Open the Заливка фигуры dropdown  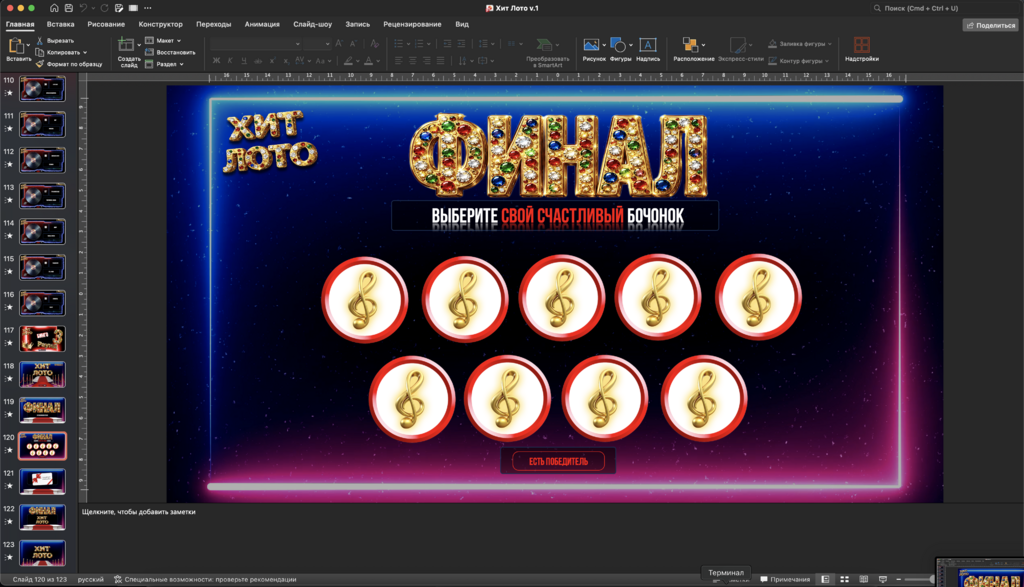tap(800, 44)
